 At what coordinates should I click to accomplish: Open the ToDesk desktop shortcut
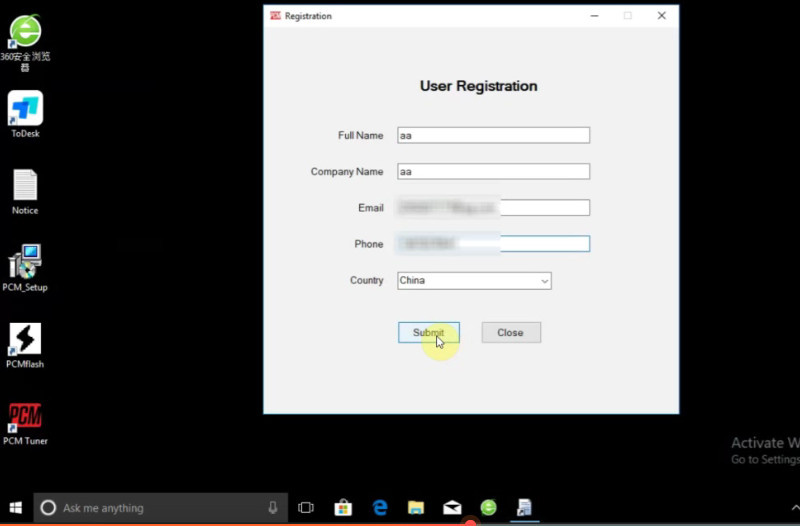(x=25, y=109)
